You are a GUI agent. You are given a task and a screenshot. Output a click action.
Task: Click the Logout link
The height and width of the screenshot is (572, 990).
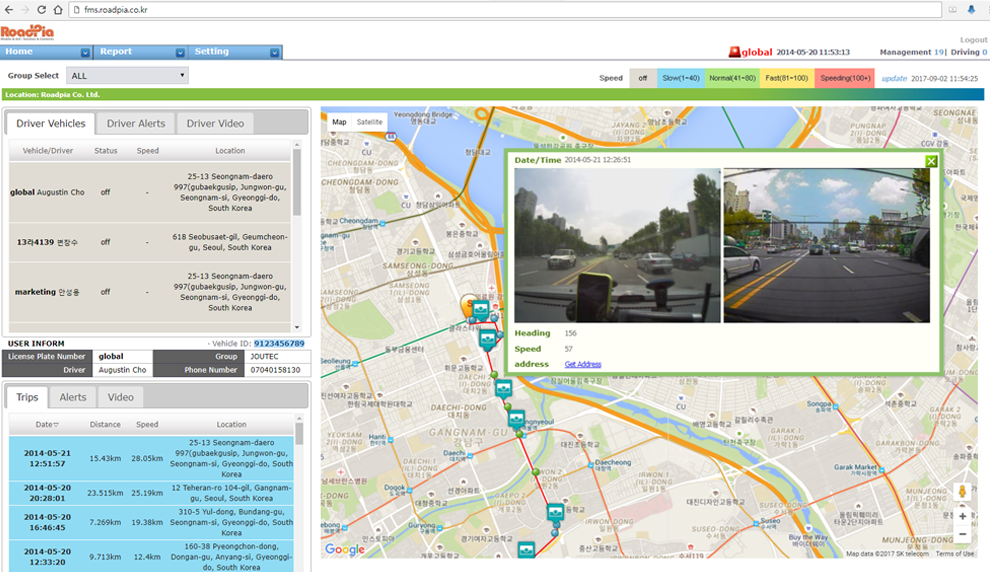click(x=974, y=40)
